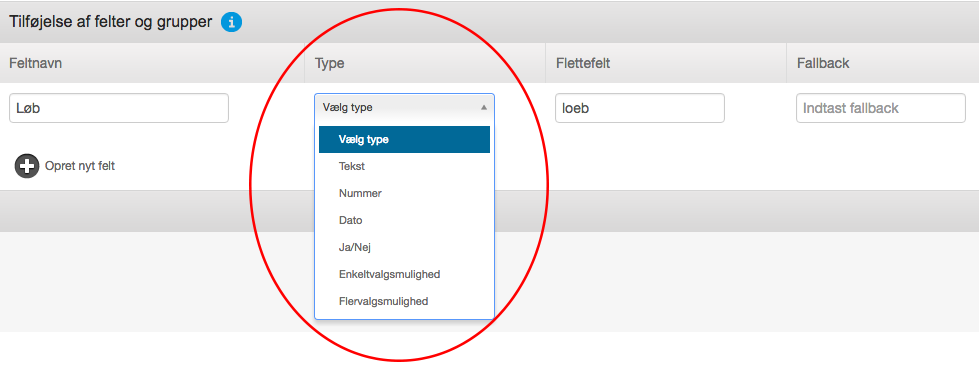Click the "Feltnavn" column header

(x=36, y=63)
